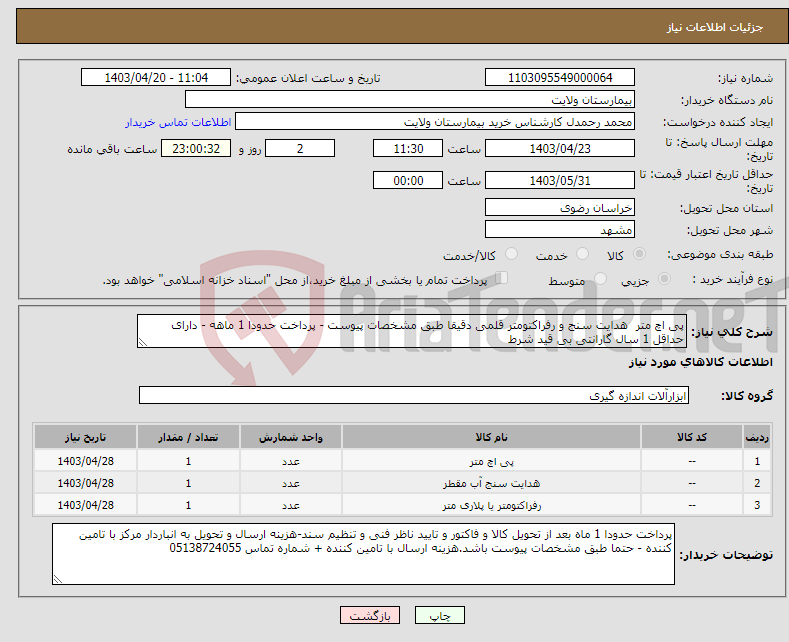Click the city field مشهد
Screen dimensions: 789x642
click(560, 229)
